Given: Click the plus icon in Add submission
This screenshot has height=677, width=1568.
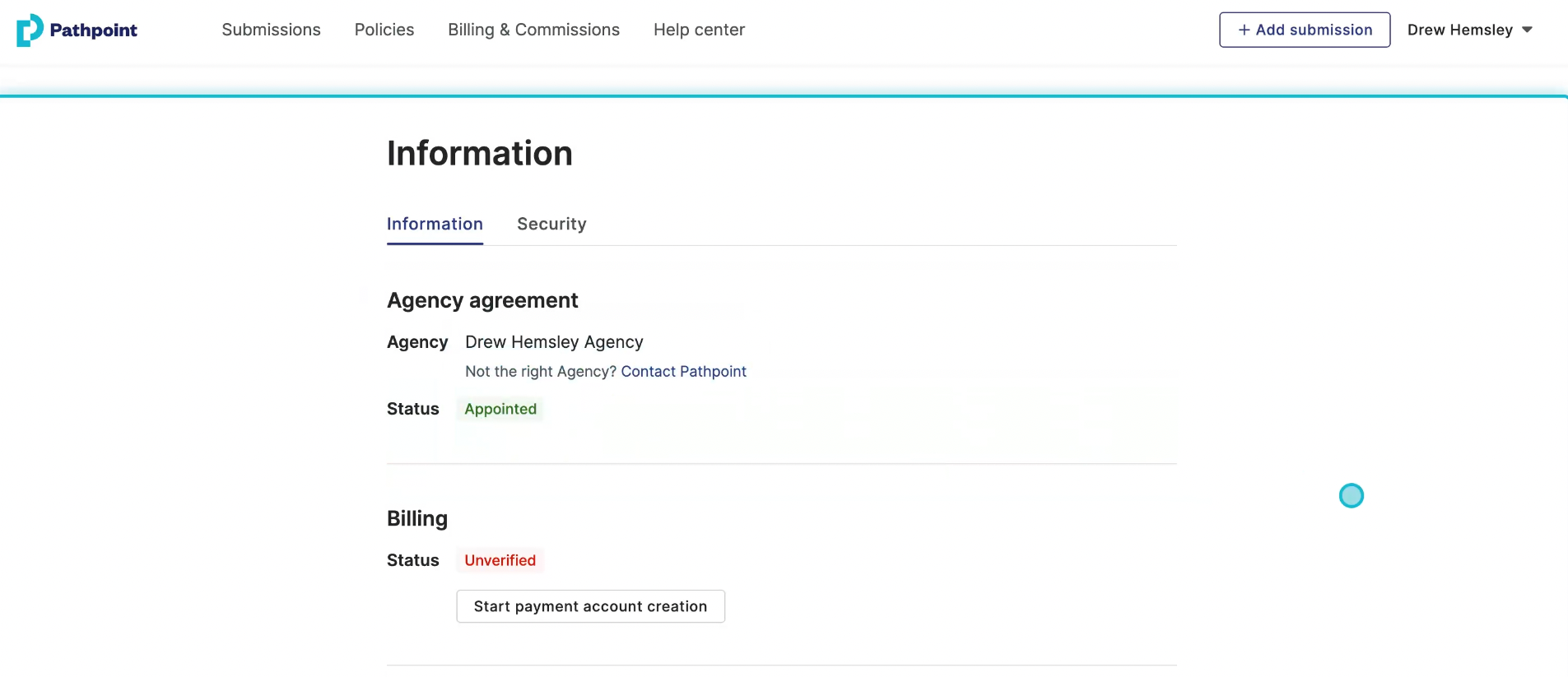Looking at the screenshot, I should [1244, 30].
